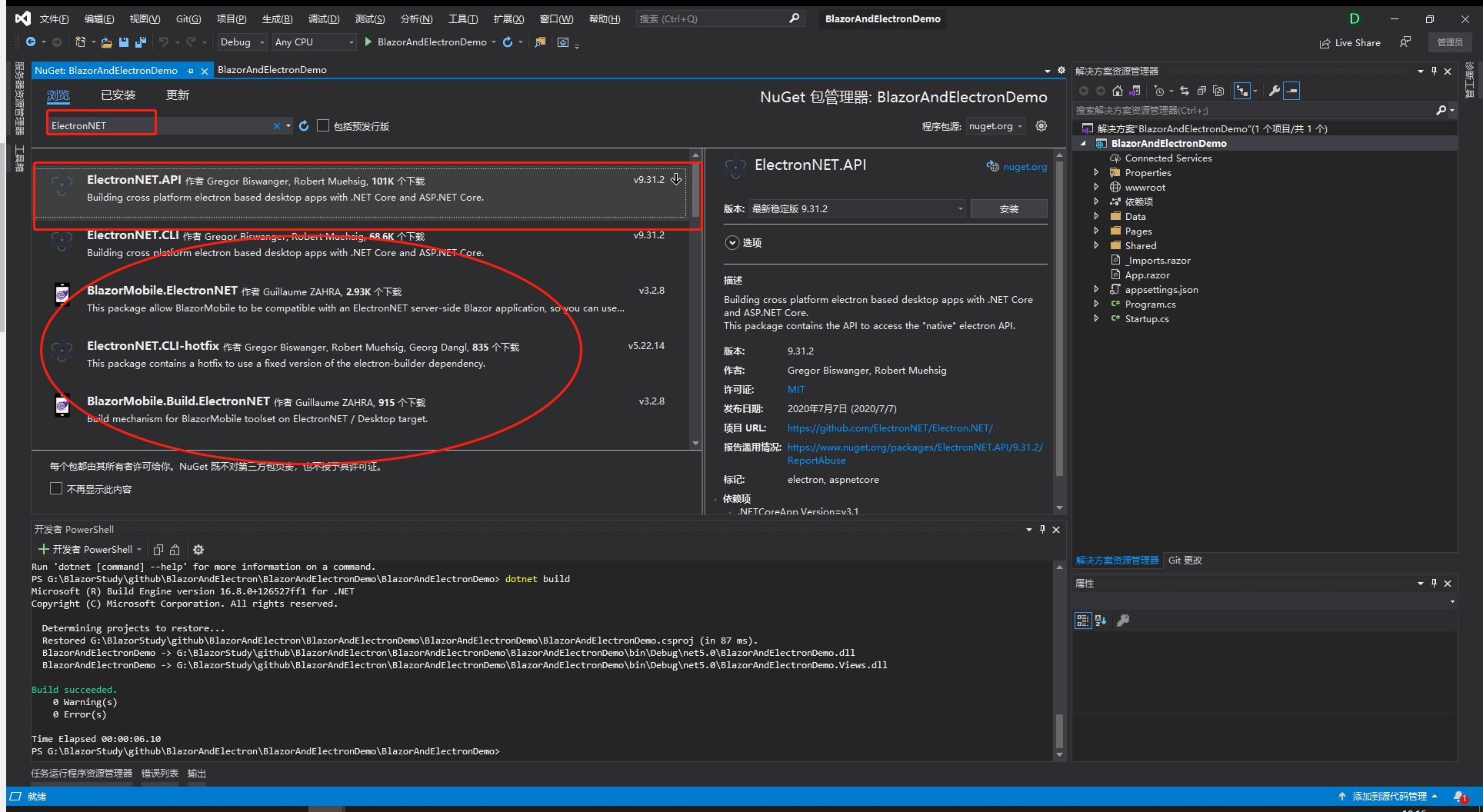Click the feedback icon beside Live Share

tap(1405, 42)
